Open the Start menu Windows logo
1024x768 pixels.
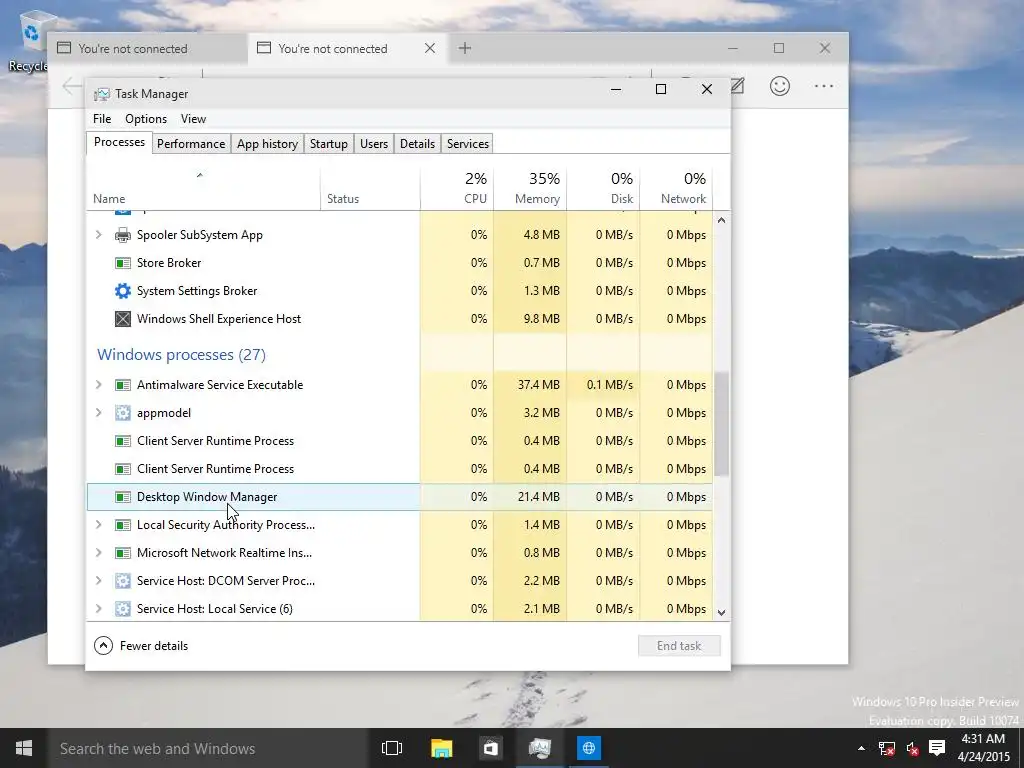pos(24,748)
